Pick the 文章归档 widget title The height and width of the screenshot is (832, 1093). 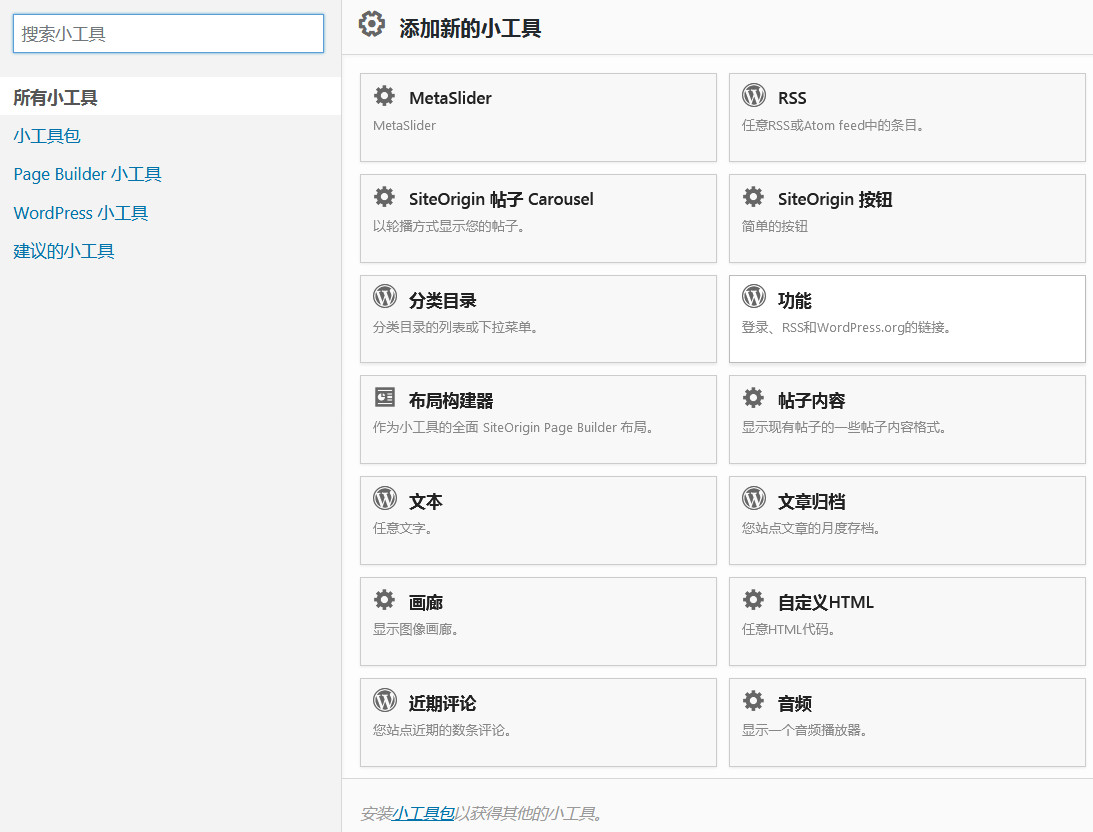(x=811, y=502)
